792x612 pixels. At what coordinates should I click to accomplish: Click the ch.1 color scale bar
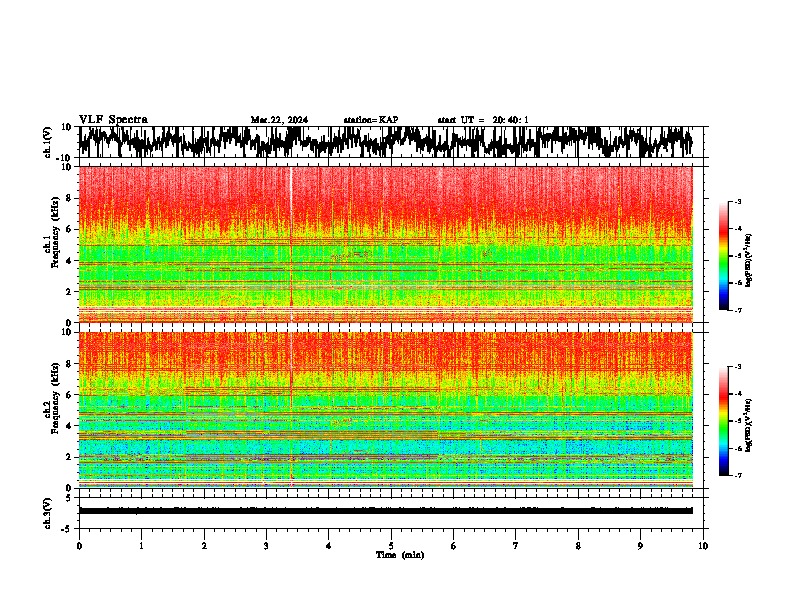tap(723, 256)
